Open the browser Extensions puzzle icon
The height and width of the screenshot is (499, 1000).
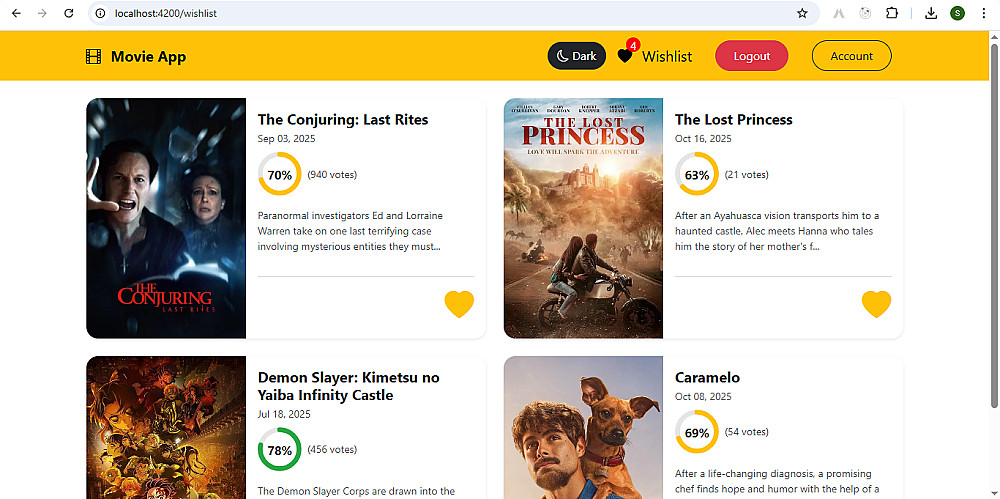892,13
